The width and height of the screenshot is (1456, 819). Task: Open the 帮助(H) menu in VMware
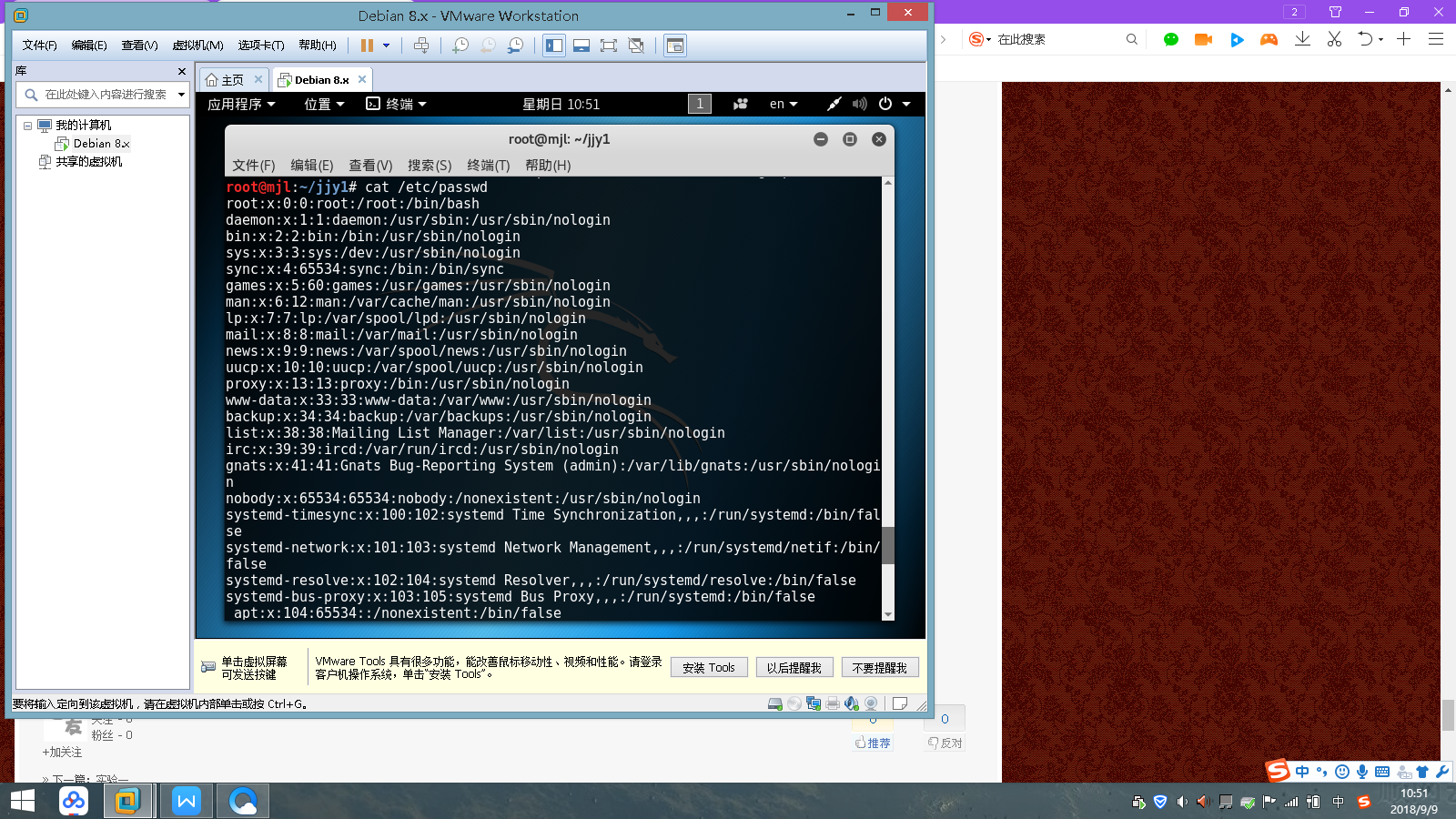pyautogui.click(x=318, y=45)
